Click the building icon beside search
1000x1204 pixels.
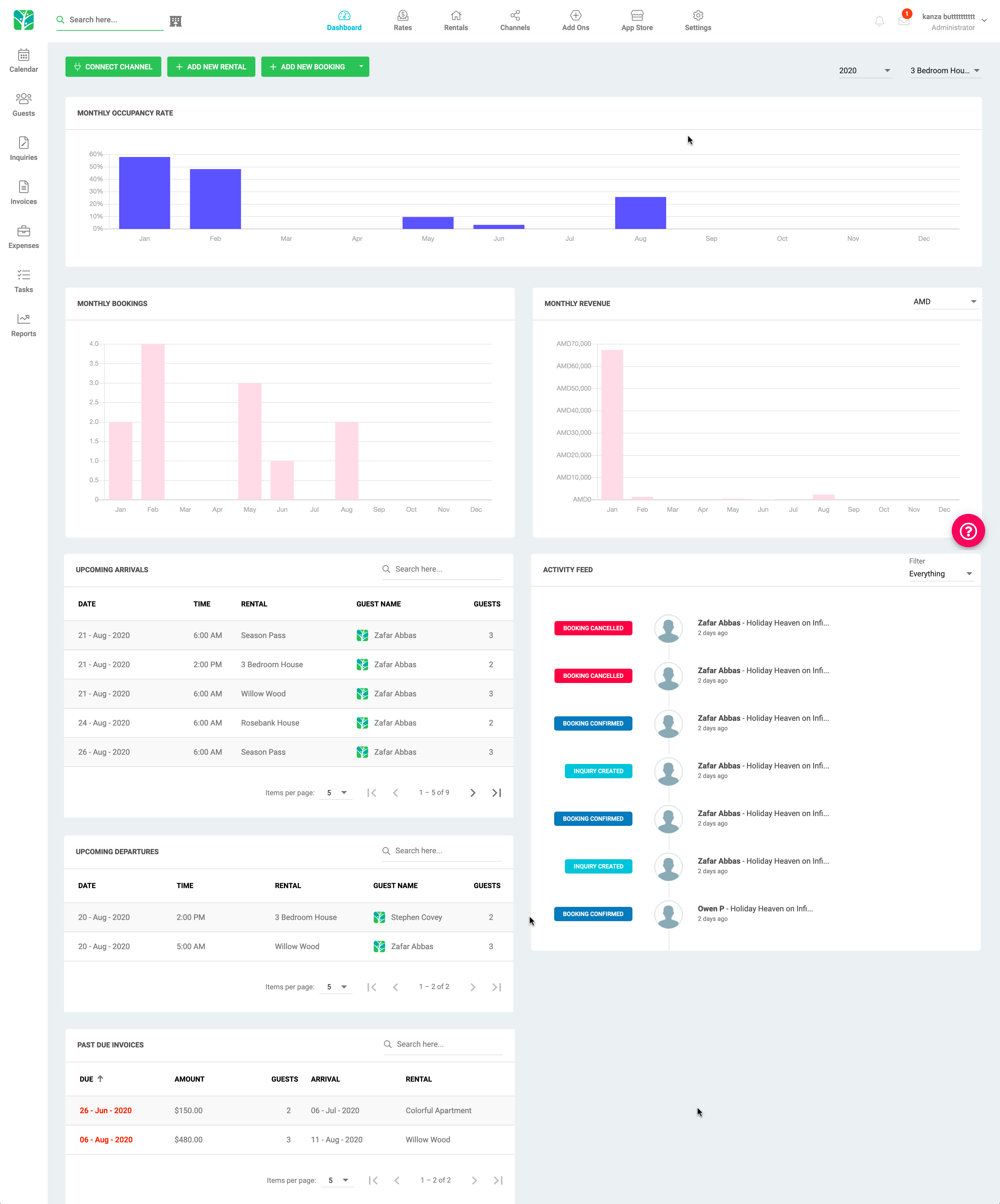click(x=176, y=21)
